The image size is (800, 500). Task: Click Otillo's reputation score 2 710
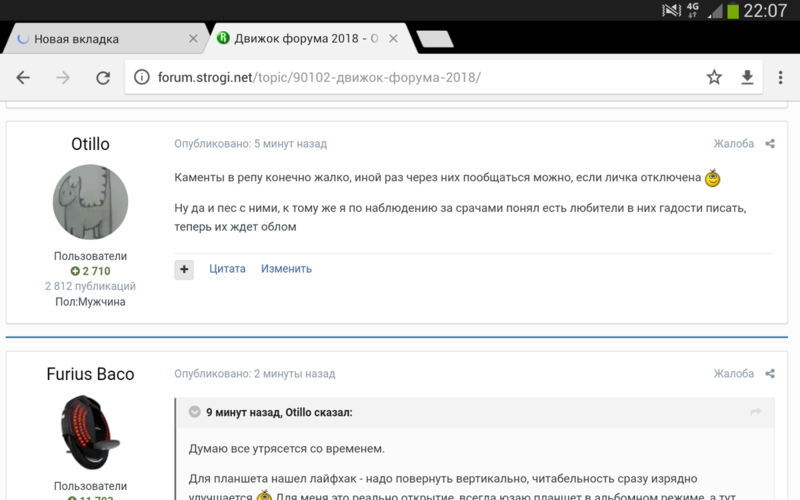coord(90,271)
